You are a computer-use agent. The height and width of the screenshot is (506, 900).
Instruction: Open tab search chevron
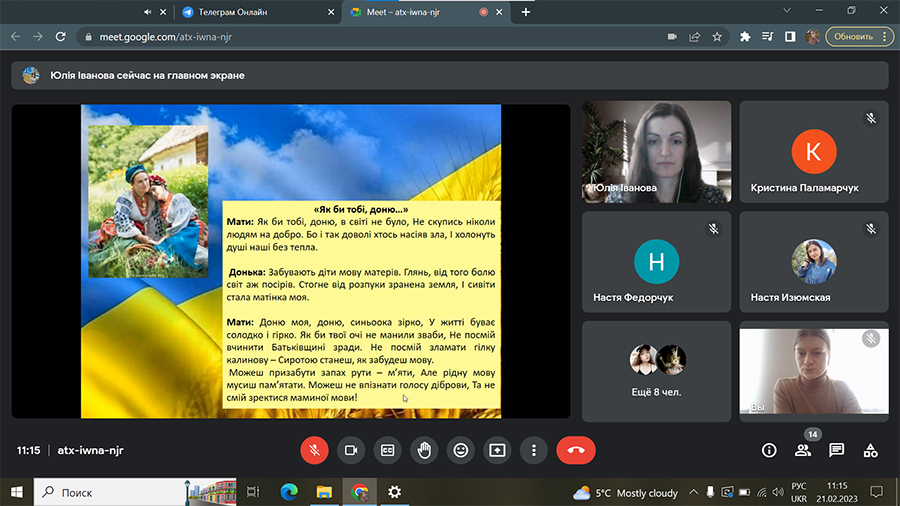pyautogui.click(x=787, y=10)
